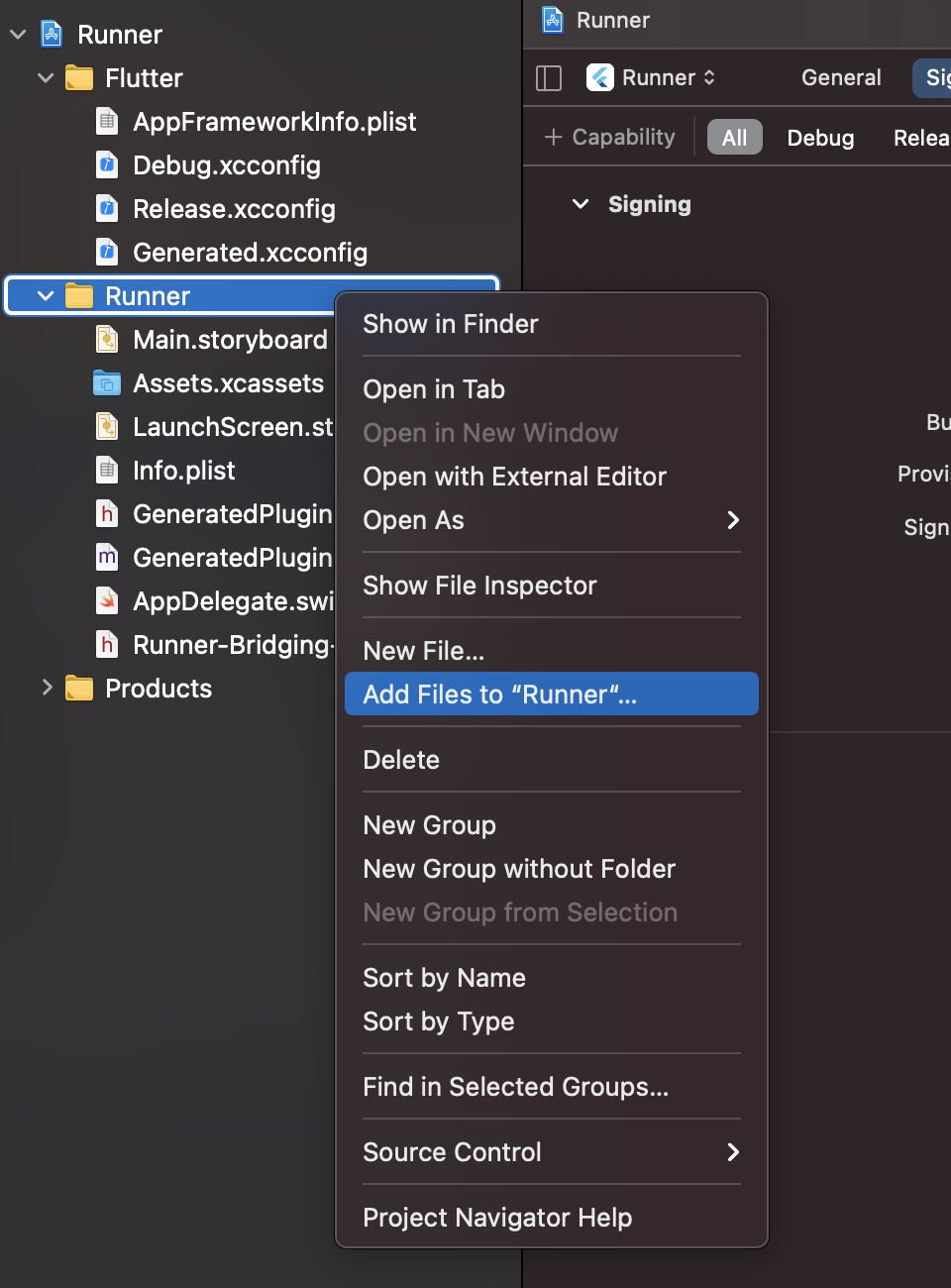Select AppFrameworkInfo.plist in the navigator
951x1288 pixels.
(274, 121)
